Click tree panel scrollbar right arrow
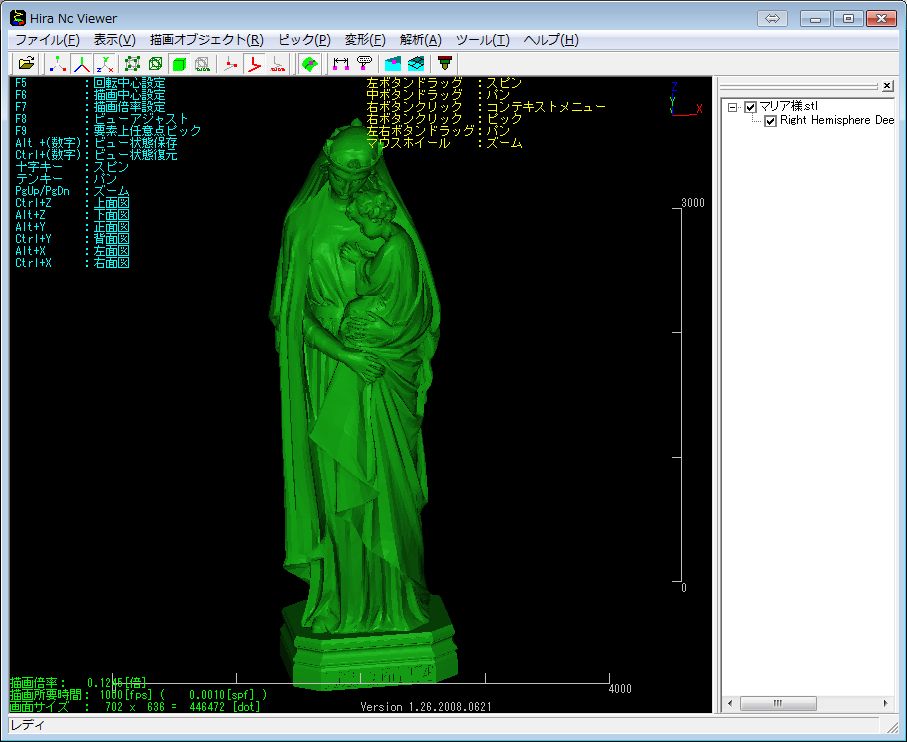907x742 pixels. pos(886,704)
